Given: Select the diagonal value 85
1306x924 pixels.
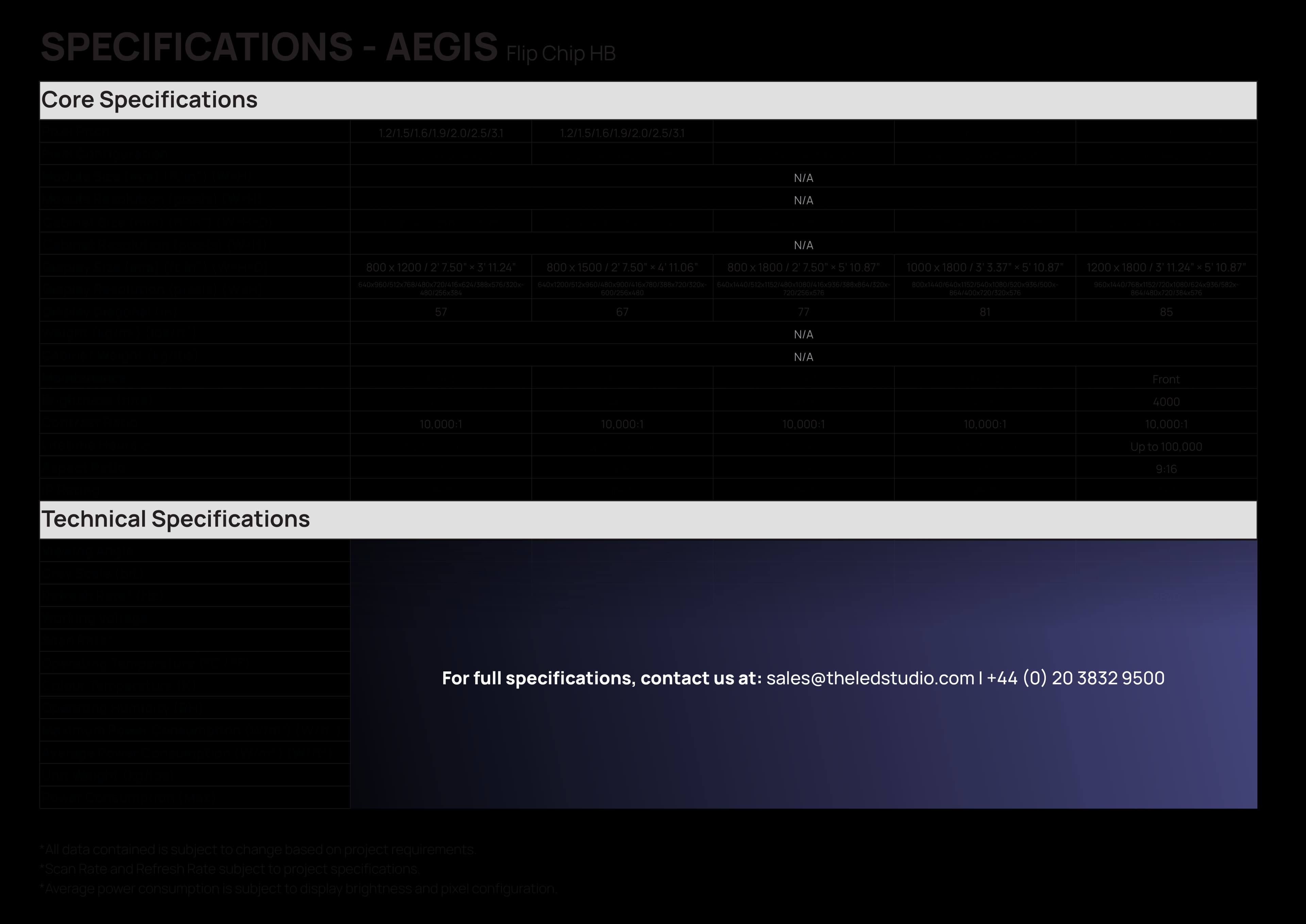Looking at the screenshot, I should click(1166, 312).
